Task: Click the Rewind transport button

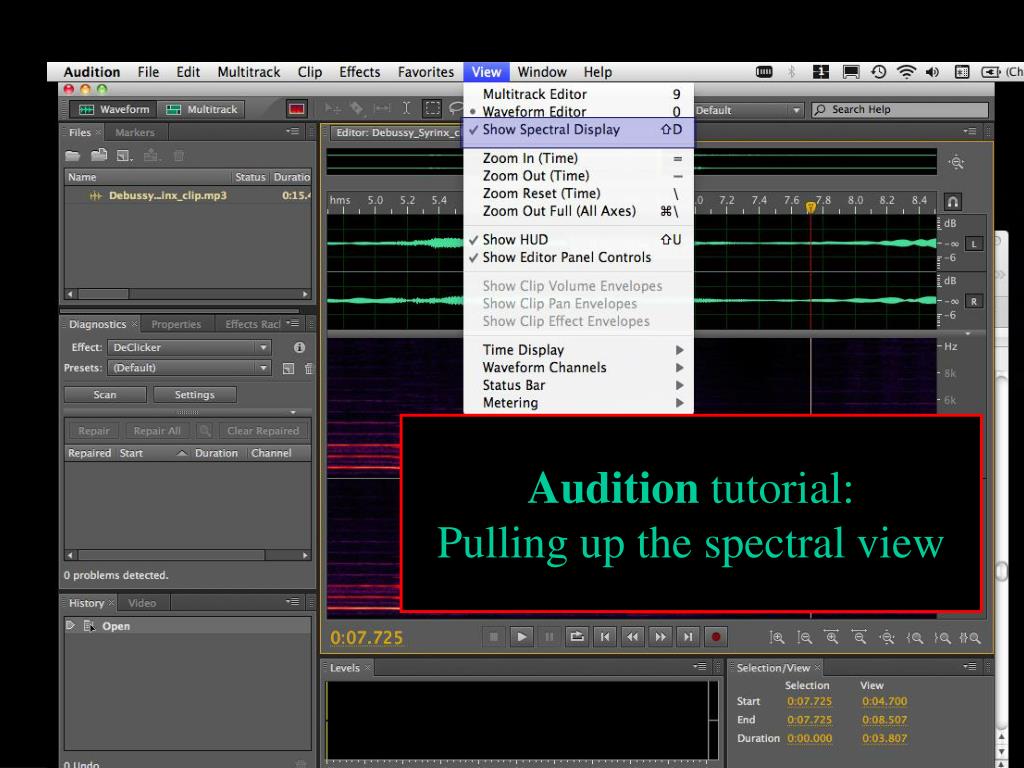Action: [x=632, y=637]
